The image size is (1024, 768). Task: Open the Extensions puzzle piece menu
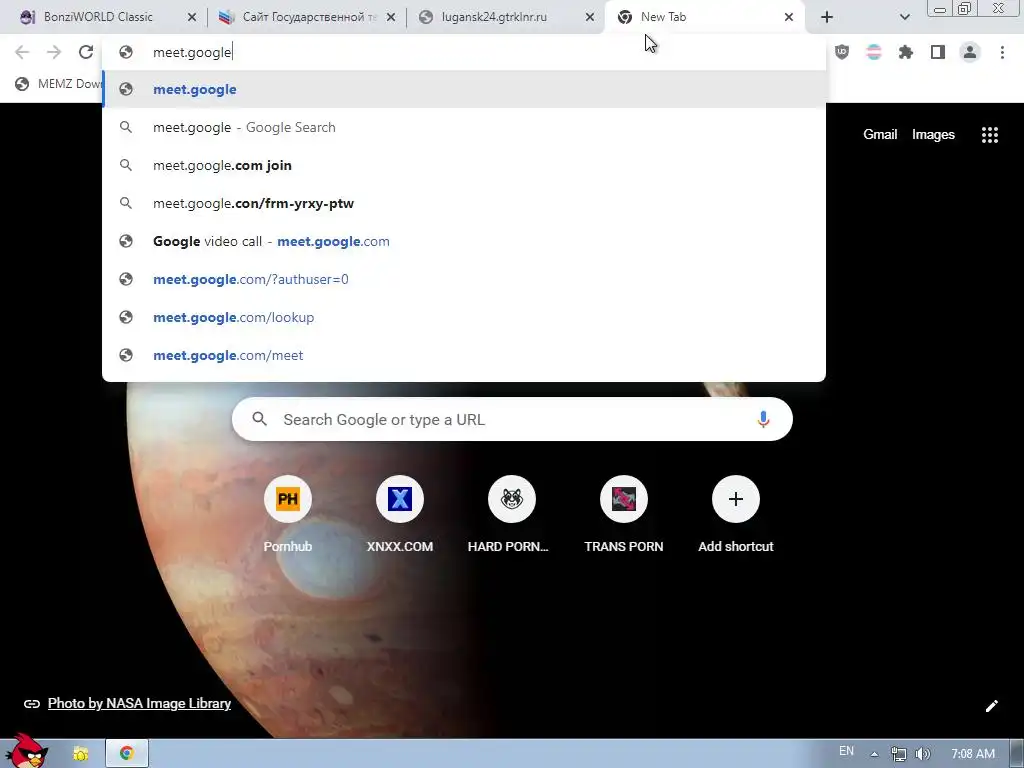click(906, 52)
